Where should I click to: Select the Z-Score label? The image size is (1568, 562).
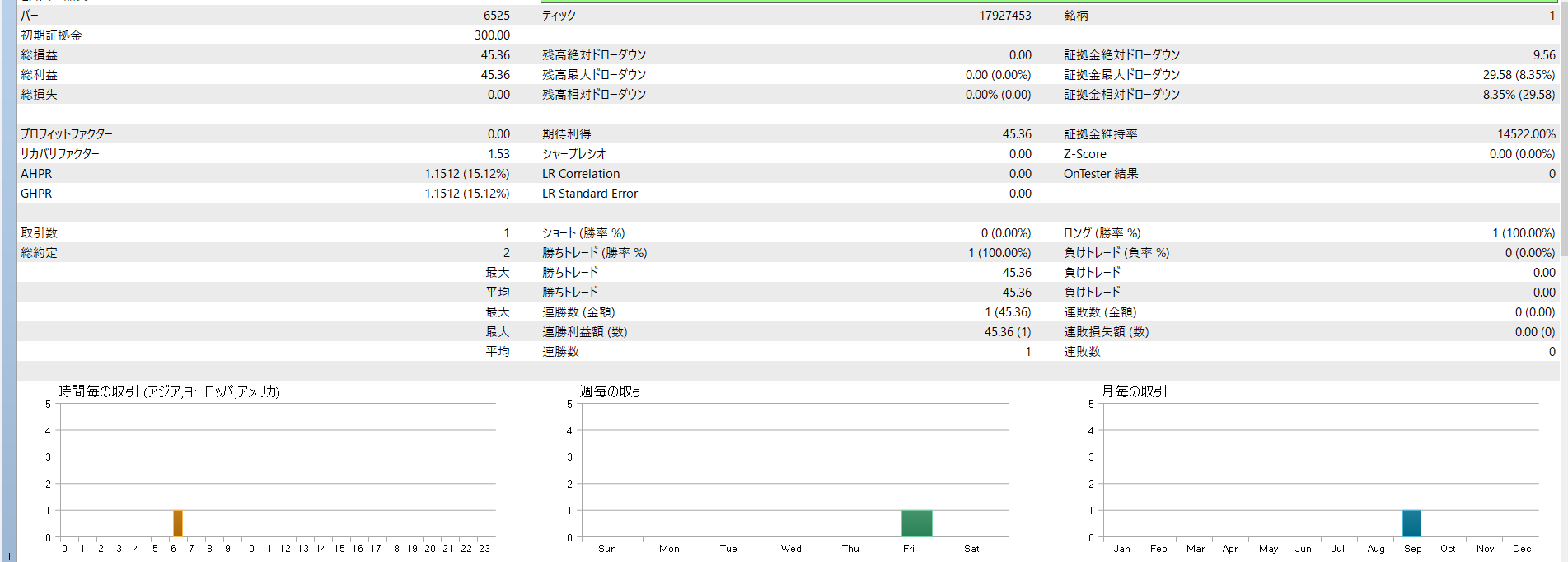(x=1084, y=154)
